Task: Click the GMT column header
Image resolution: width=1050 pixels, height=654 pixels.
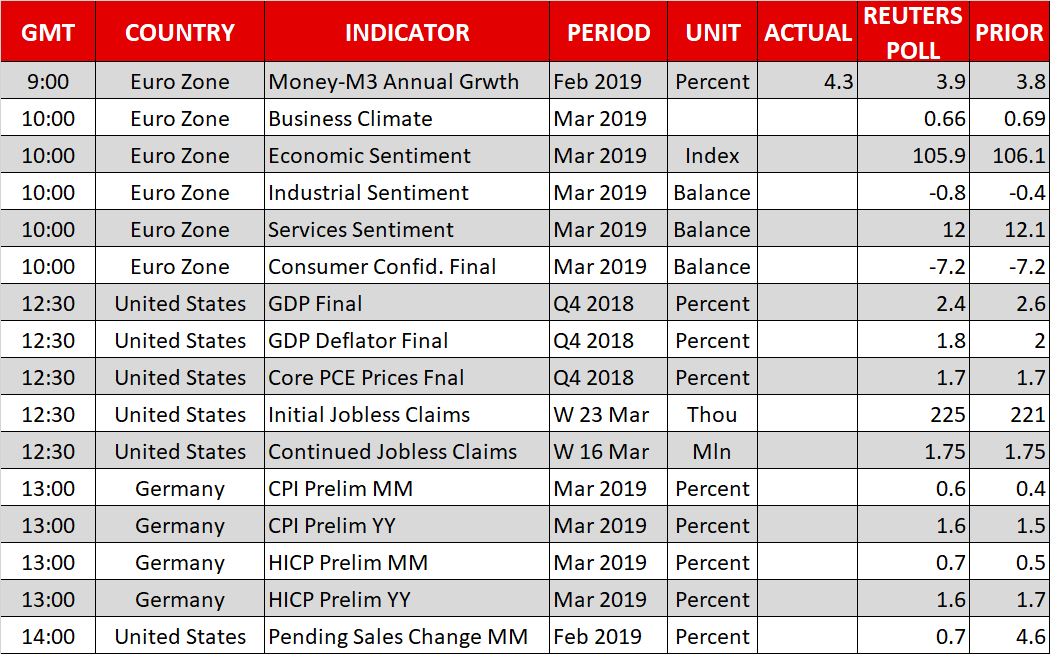Action: tap(48, 32)
